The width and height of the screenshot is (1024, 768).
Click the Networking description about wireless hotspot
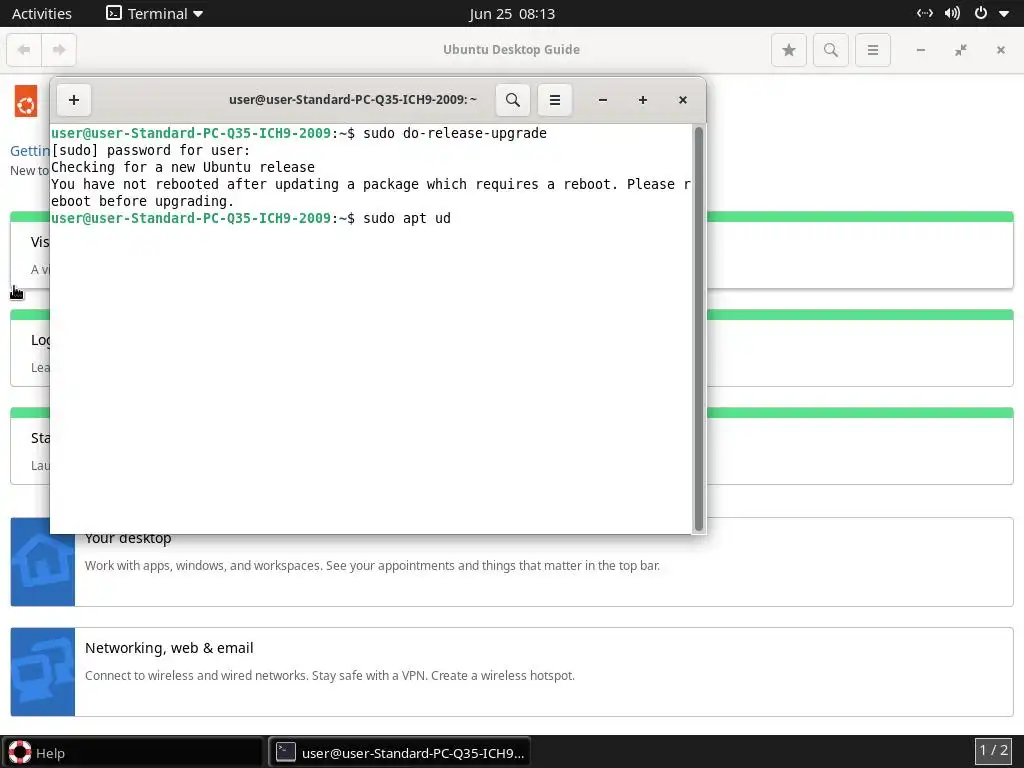pos(330,675)
